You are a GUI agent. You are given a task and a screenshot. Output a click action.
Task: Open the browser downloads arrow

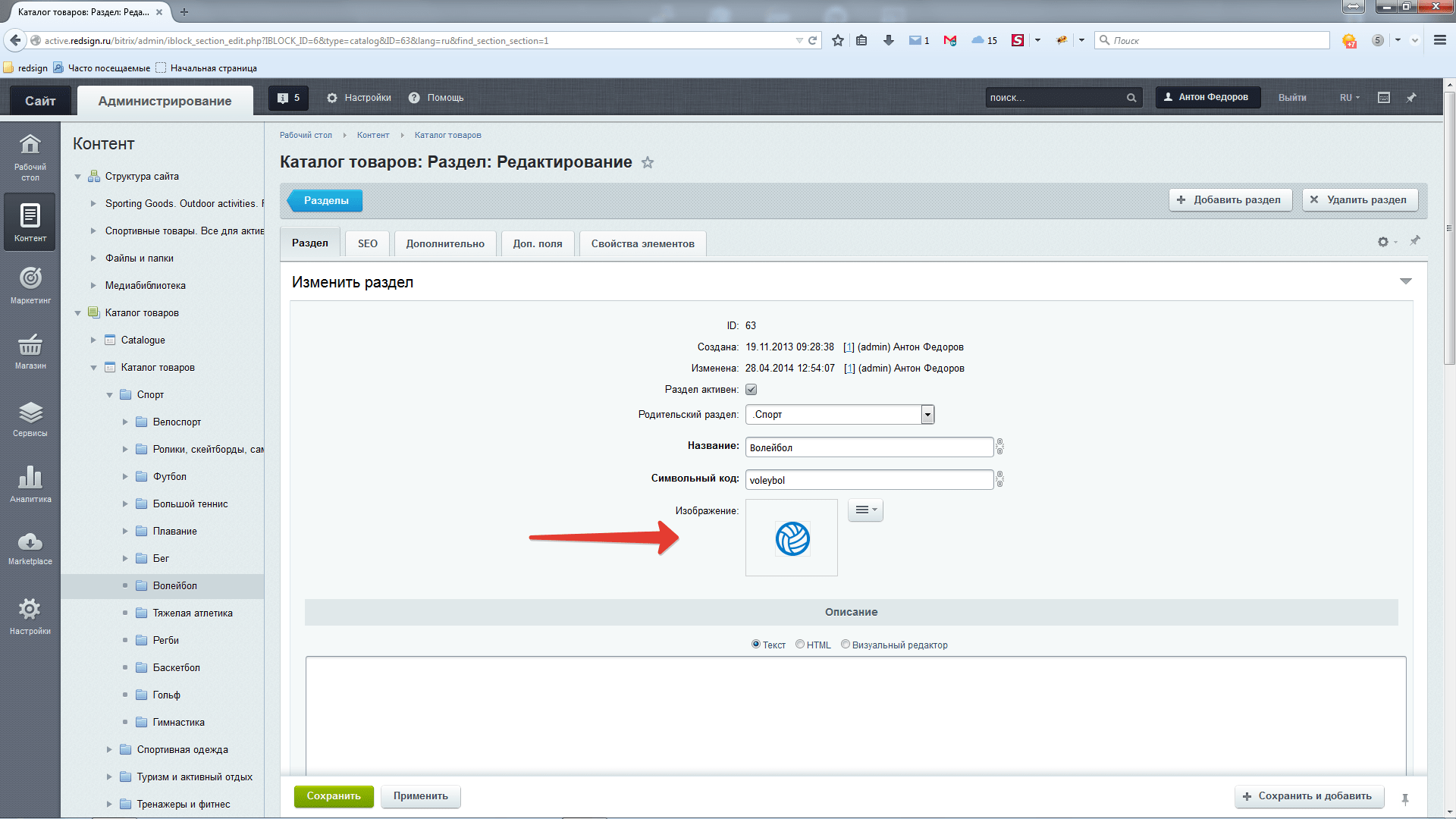(x=889, y=40)
